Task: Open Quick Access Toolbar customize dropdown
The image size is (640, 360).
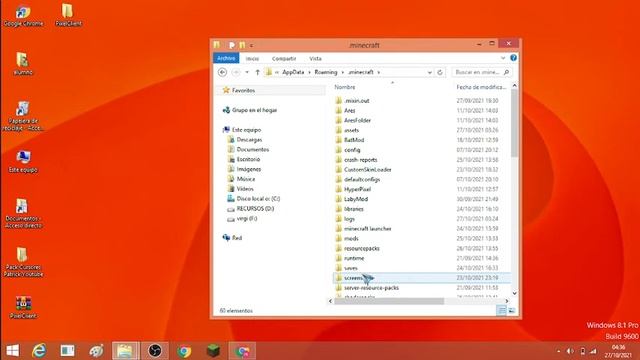Action: [251, 45]
